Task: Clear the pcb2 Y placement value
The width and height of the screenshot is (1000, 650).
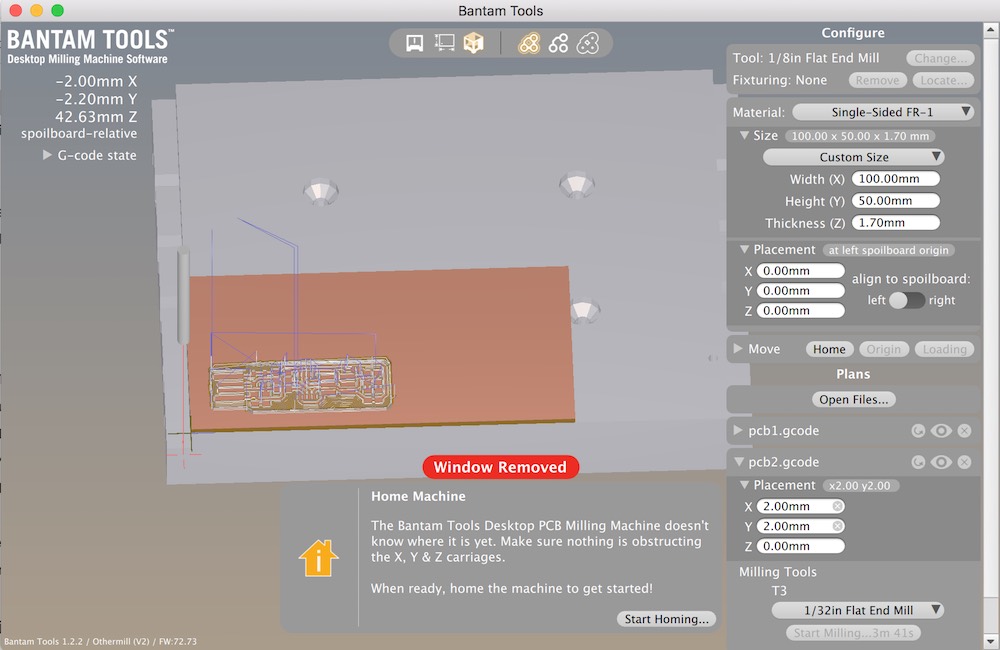Action: pyautogui.click(x=837, y=526)
